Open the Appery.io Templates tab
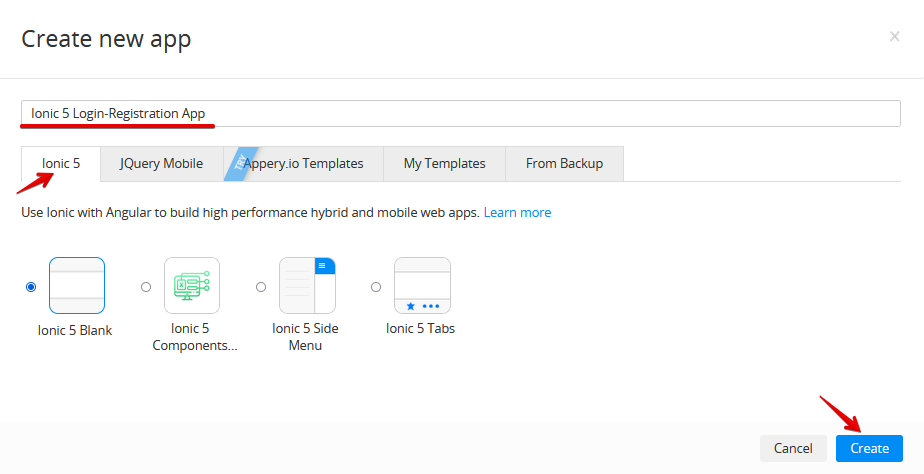Screen dimensions: 924x474 pyautogui.click(x=303, y=164)
